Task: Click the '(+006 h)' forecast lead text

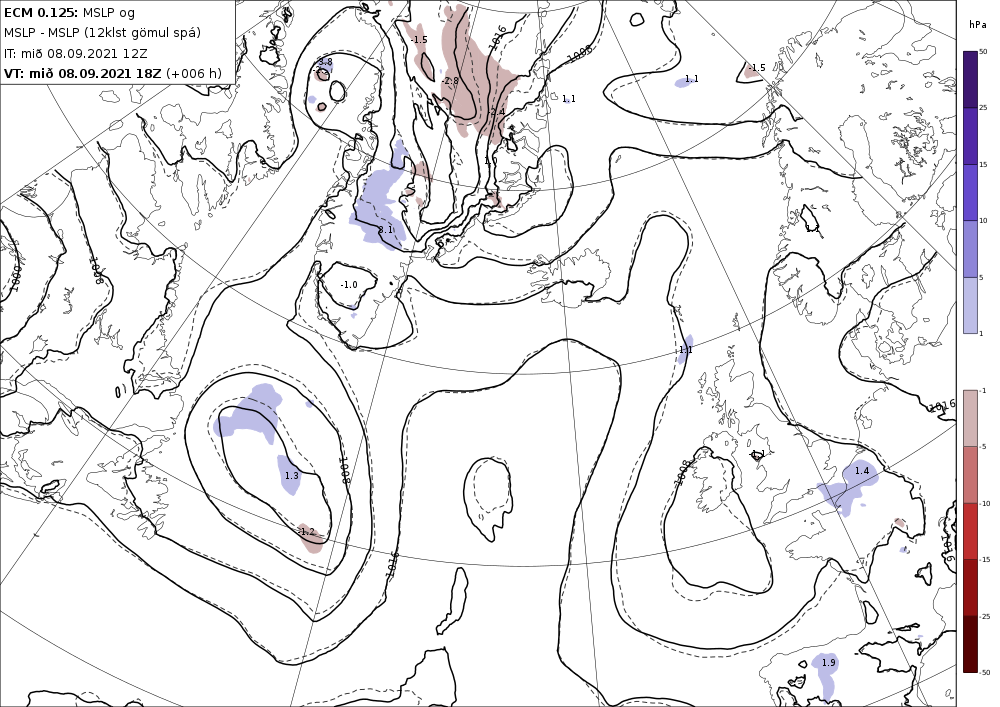Action: point(194,73)
